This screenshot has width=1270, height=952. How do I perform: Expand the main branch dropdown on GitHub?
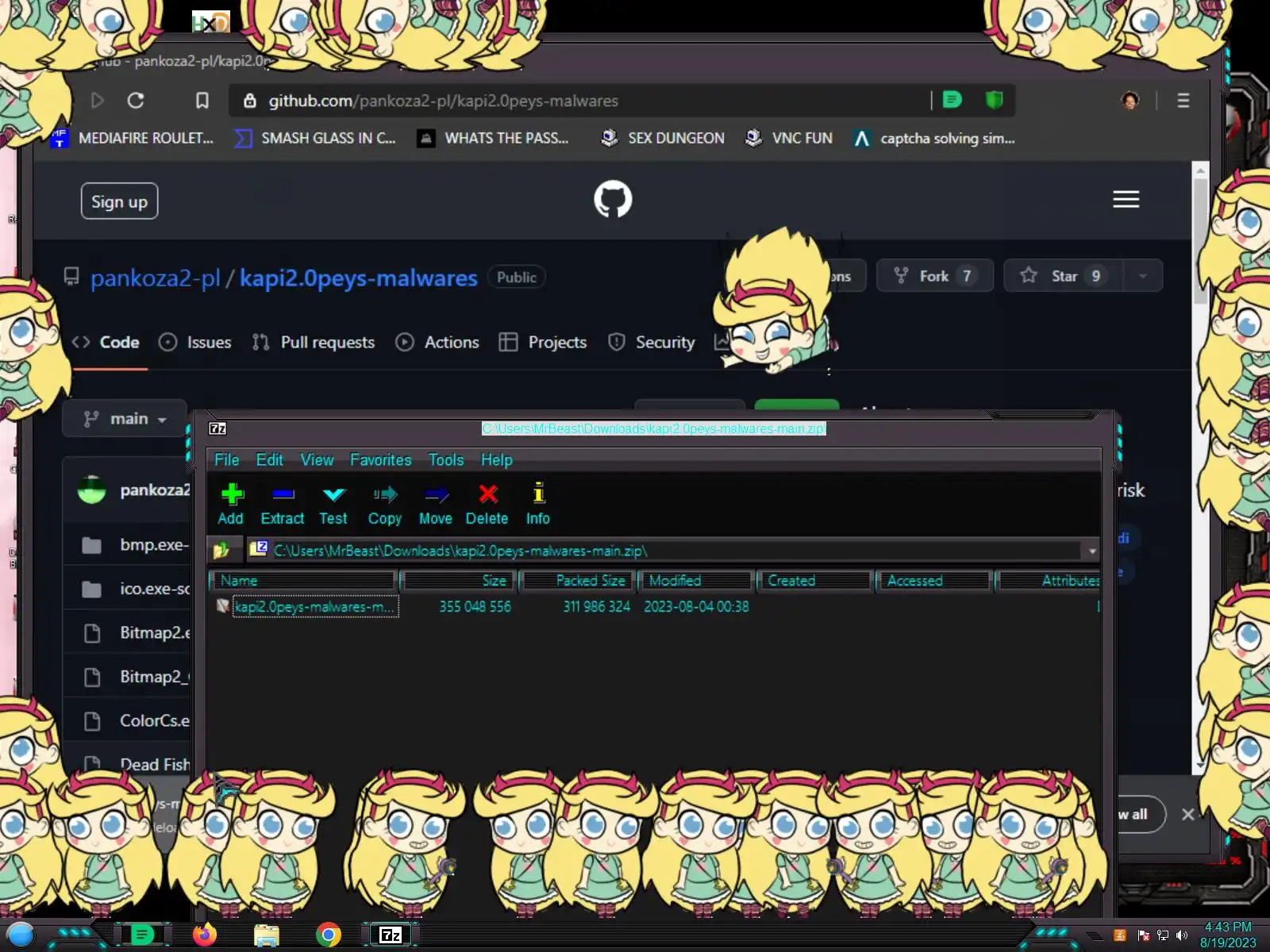click(x=125, y=418)
